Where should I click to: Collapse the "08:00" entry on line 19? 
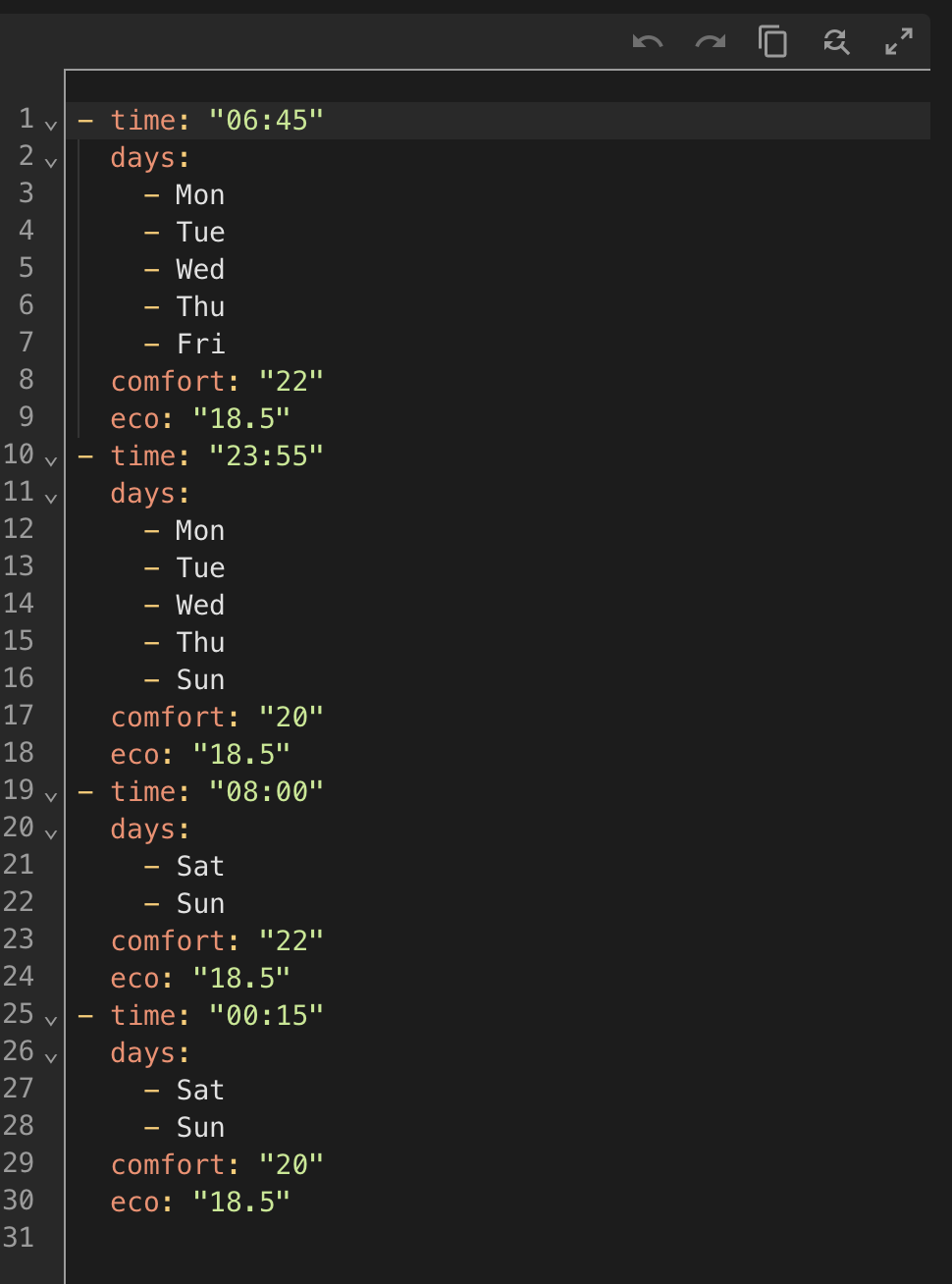point(51,796)
